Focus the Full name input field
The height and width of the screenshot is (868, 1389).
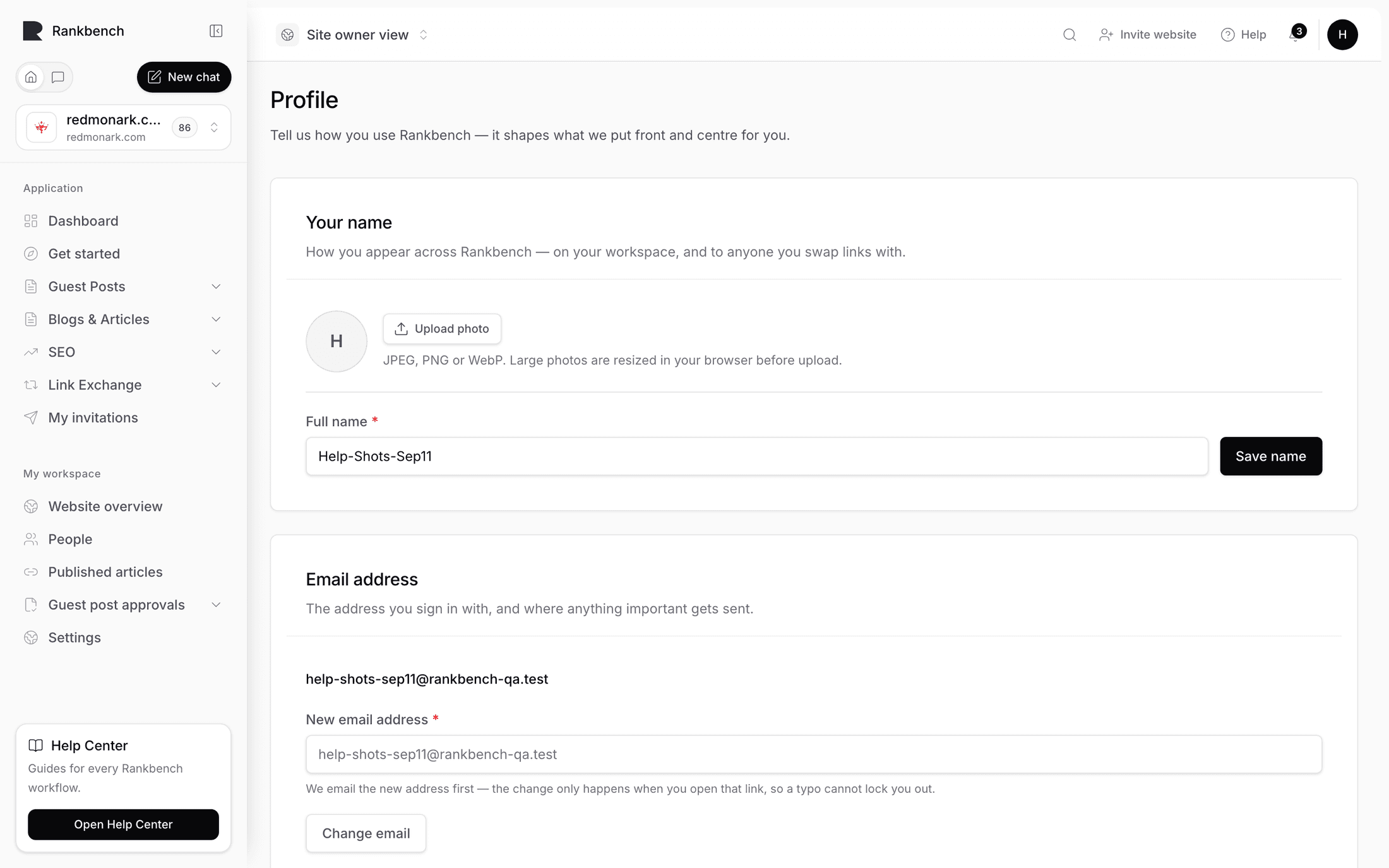coord(756,456)
